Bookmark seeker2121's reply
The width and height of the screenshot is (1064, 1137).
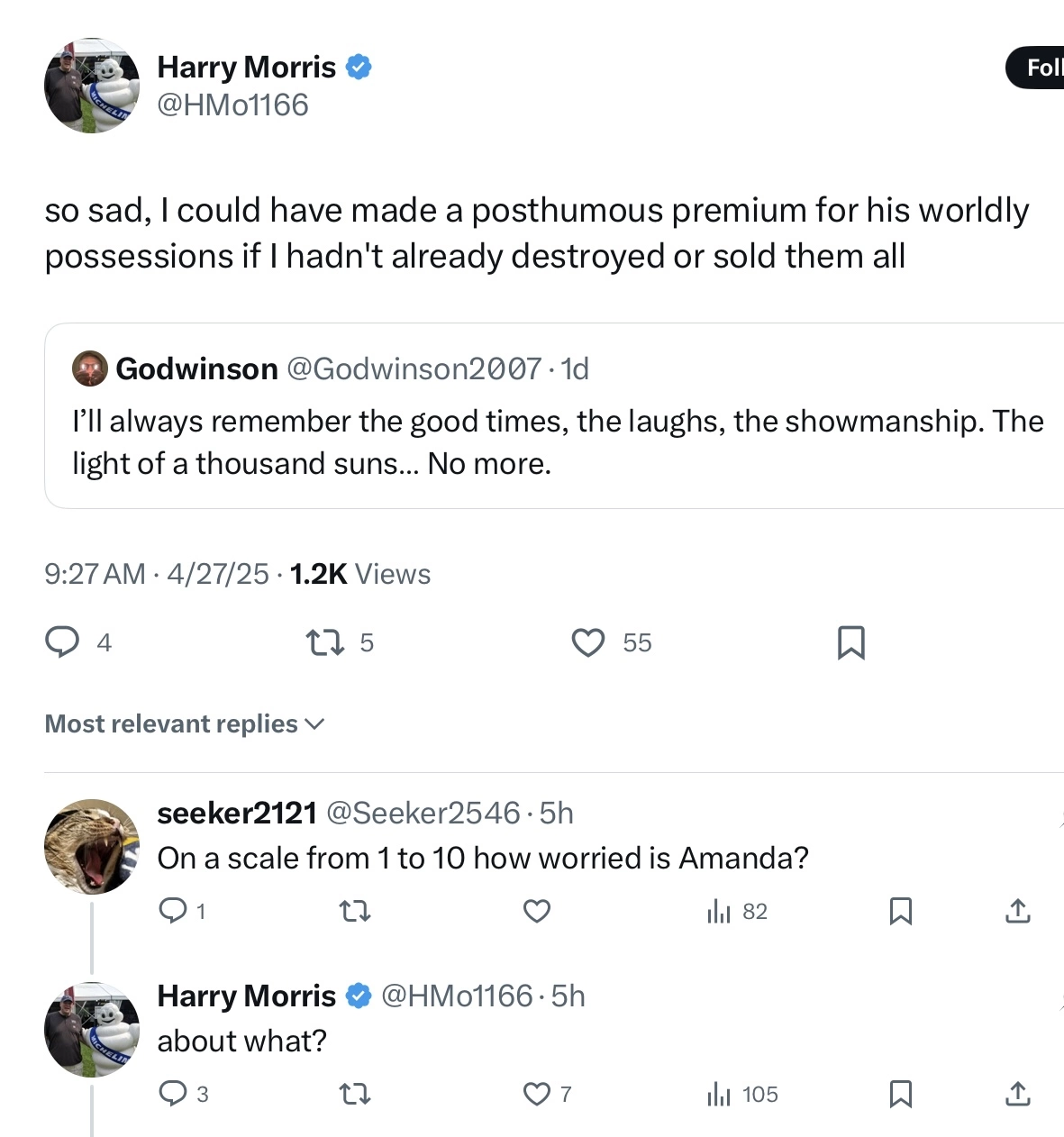click(901, 912)
